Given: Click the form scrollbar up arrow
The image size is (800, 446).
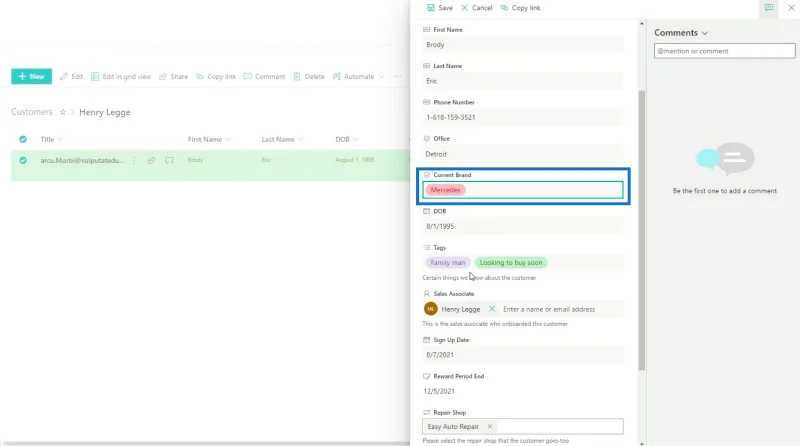Looking at the screenshot, I should (642, 23).
